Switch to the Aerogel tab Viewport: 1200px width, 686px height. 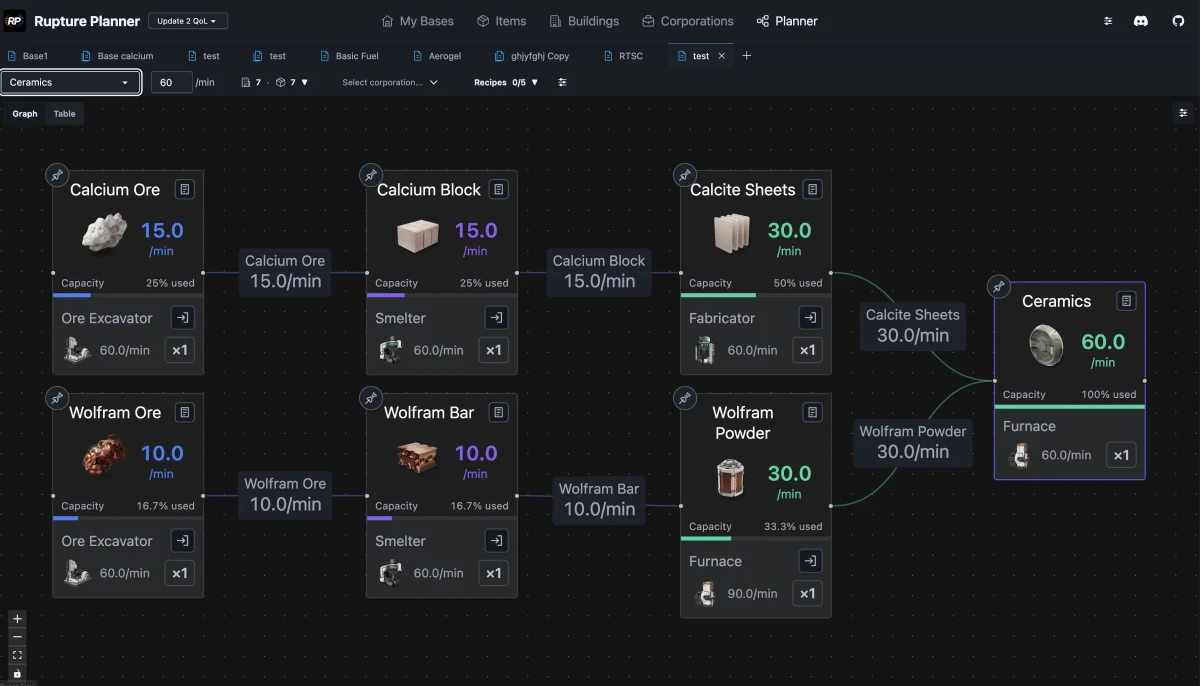click(437, 56)
